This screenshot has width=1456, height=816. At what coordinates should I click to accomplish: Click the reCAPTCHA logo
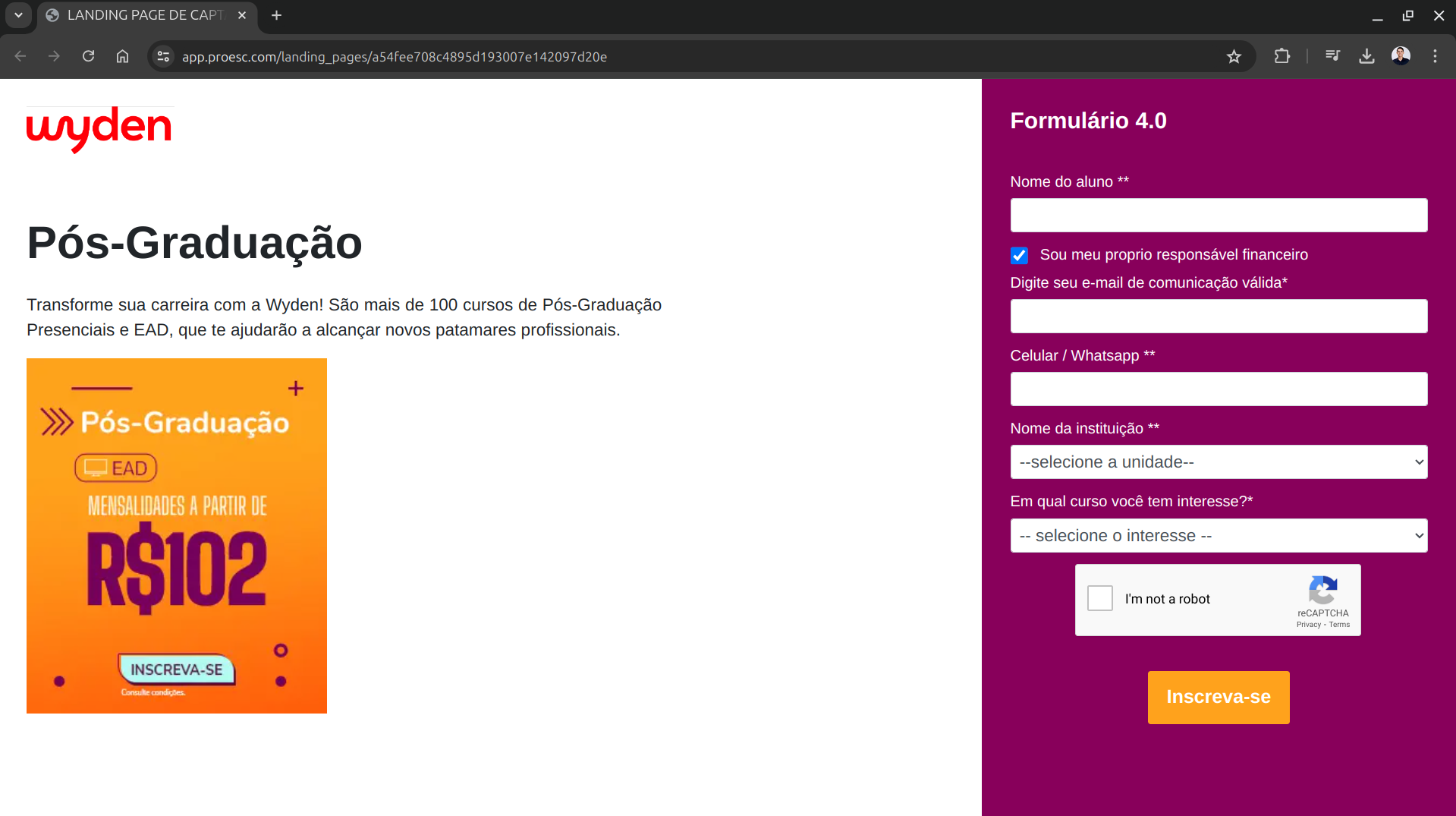point(1323,590)
